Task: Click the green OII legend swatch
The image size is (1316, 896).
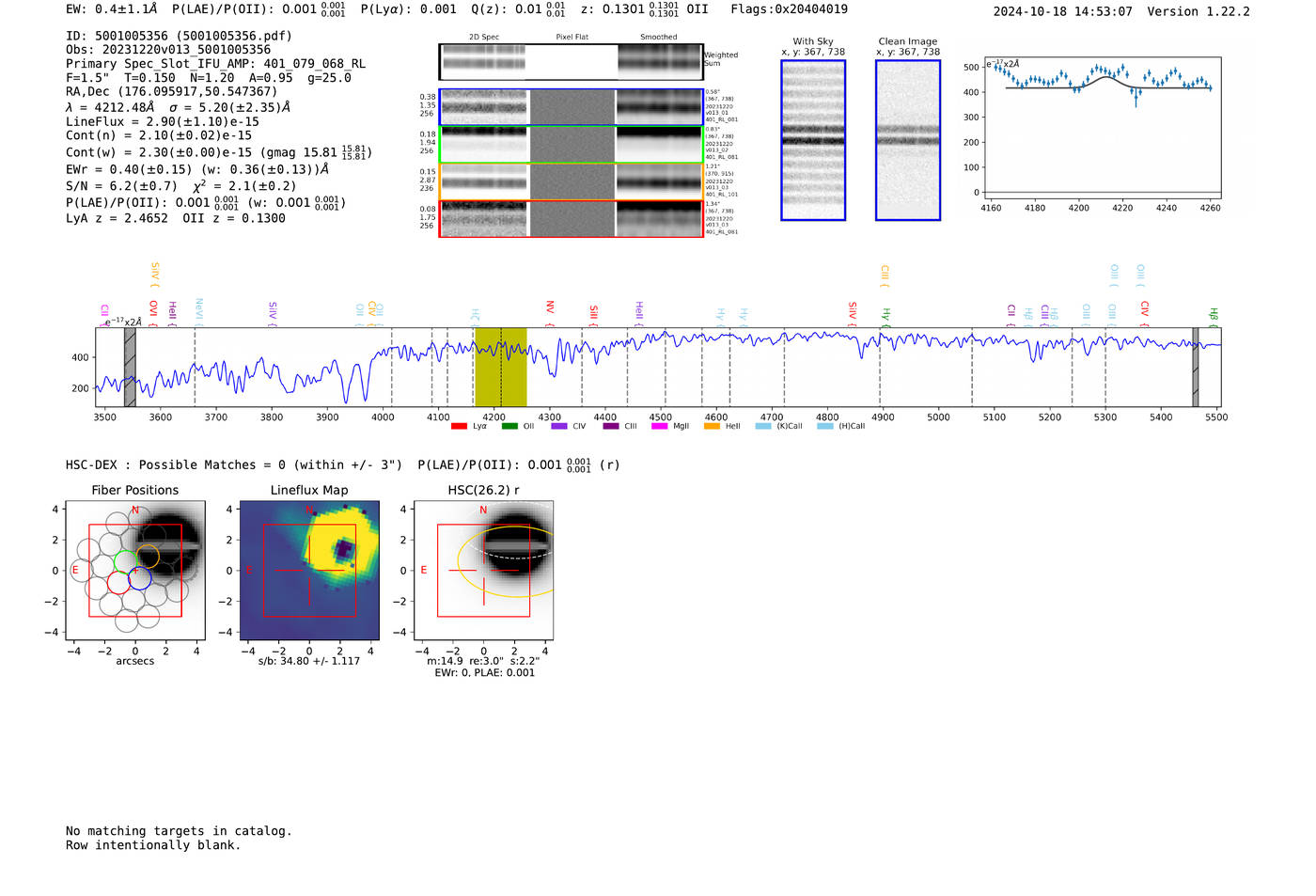Action: point(509,426)
